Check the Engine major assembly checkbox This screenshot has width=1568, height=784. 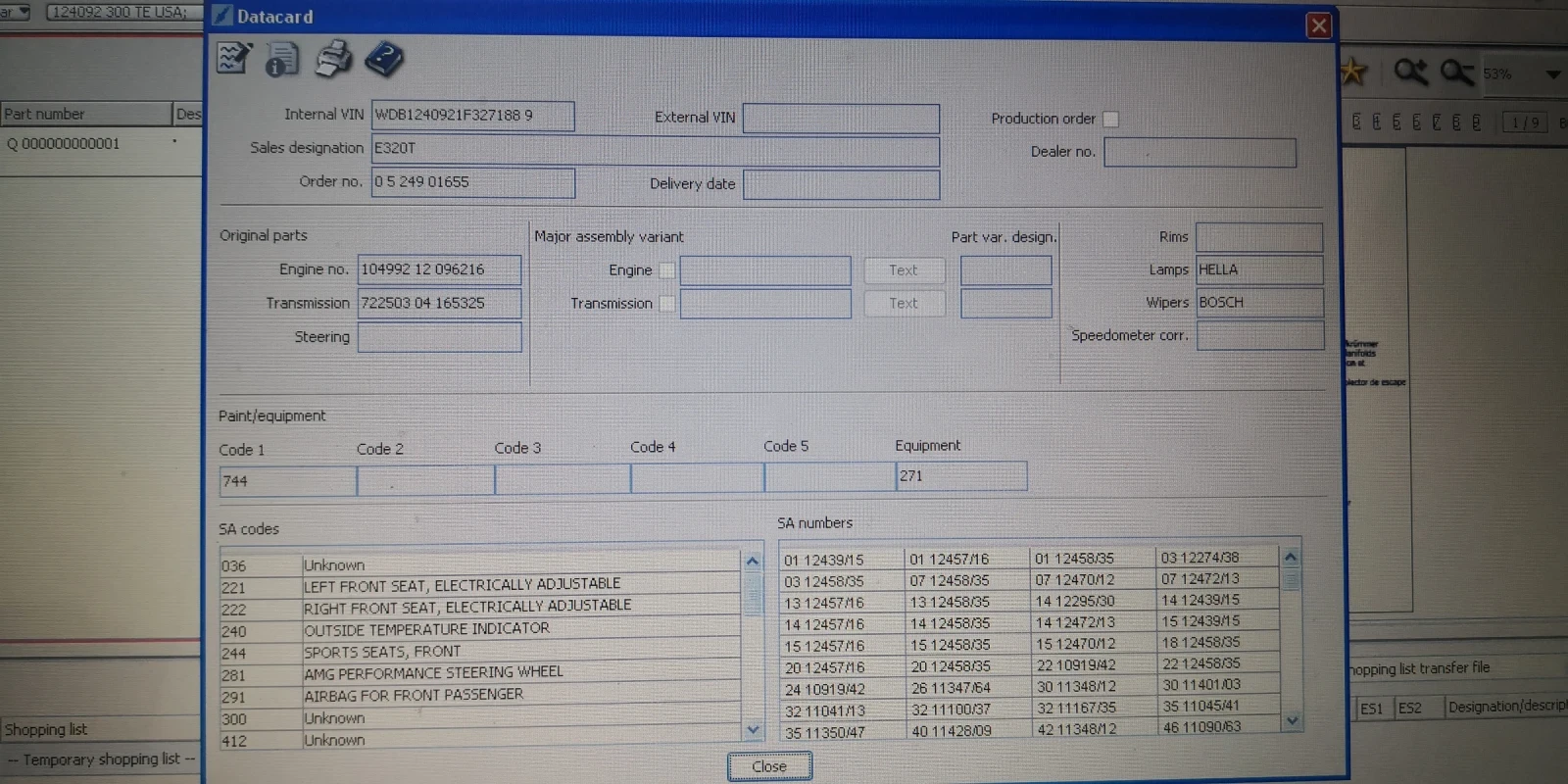click(666, 270)
